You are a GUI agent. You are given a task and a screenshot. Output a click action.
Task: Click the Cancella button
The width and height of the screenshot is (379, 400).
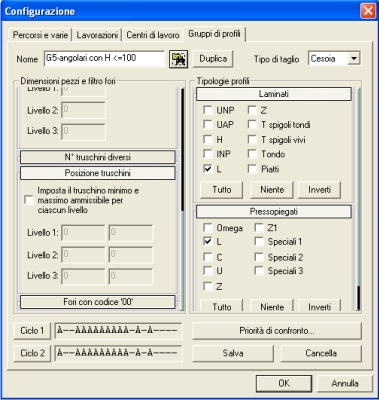tap(321, 353)
